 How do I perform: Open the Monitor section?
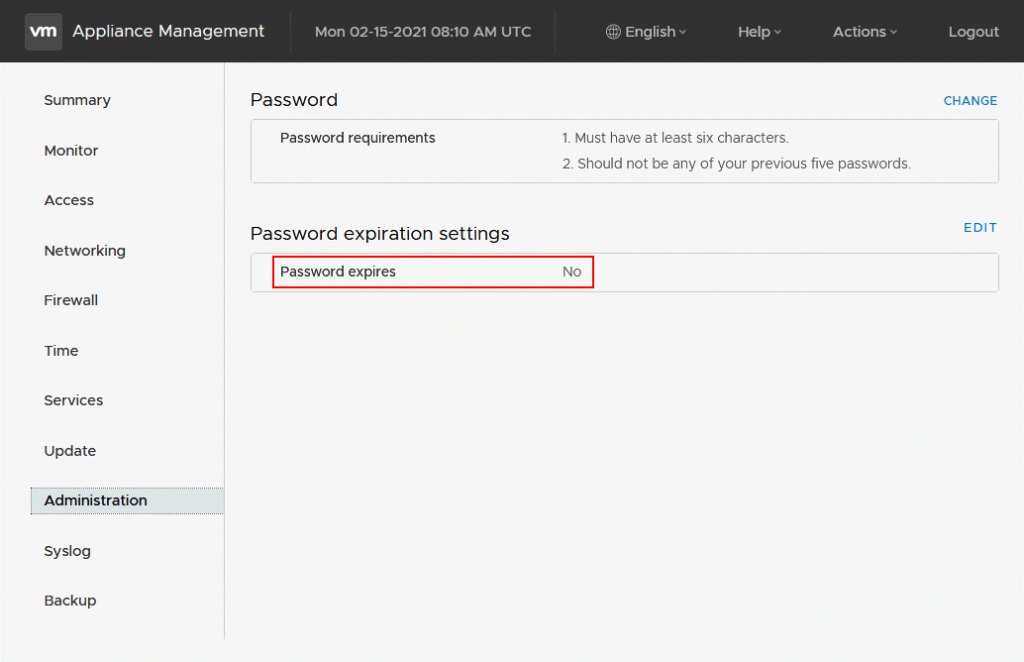[x=70, y=150]
